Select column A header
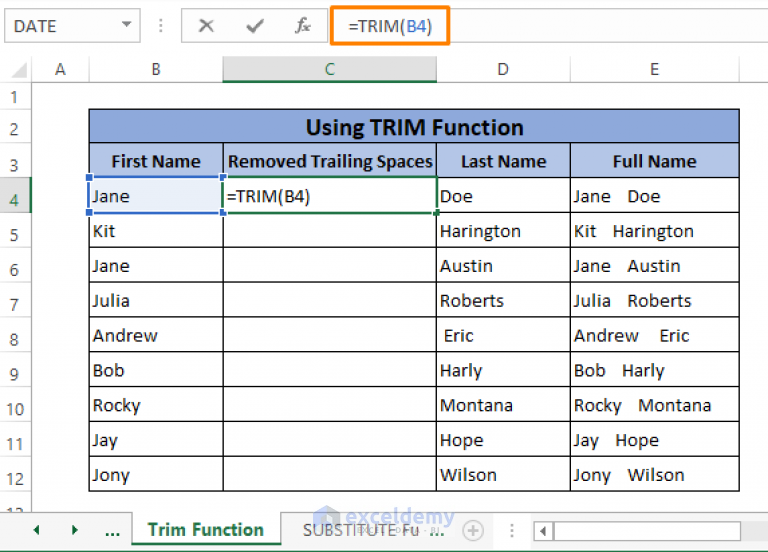768x552 pixels. [60, 70]
